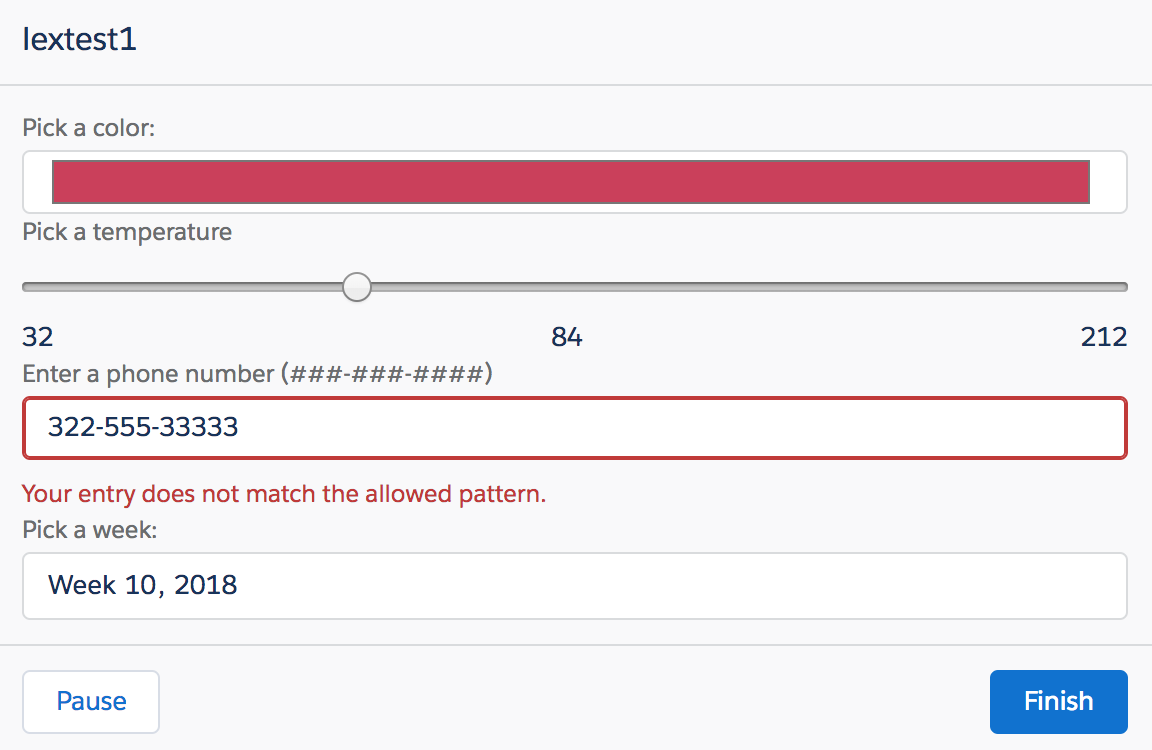Viewport: 1152px width, 750px height.
Task: Place cursor after 322-555-33333 text
Action: click(241, 428)
